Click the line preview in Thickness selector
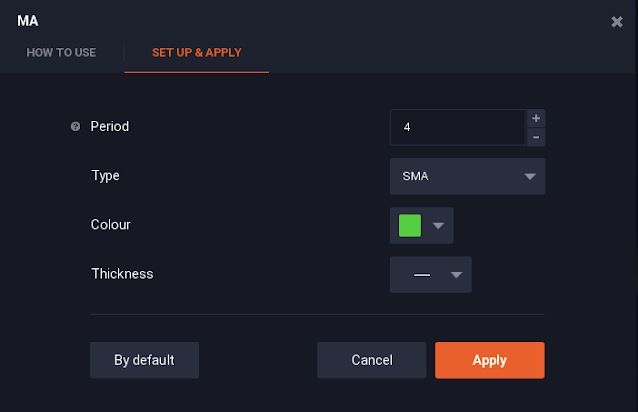 421,275
